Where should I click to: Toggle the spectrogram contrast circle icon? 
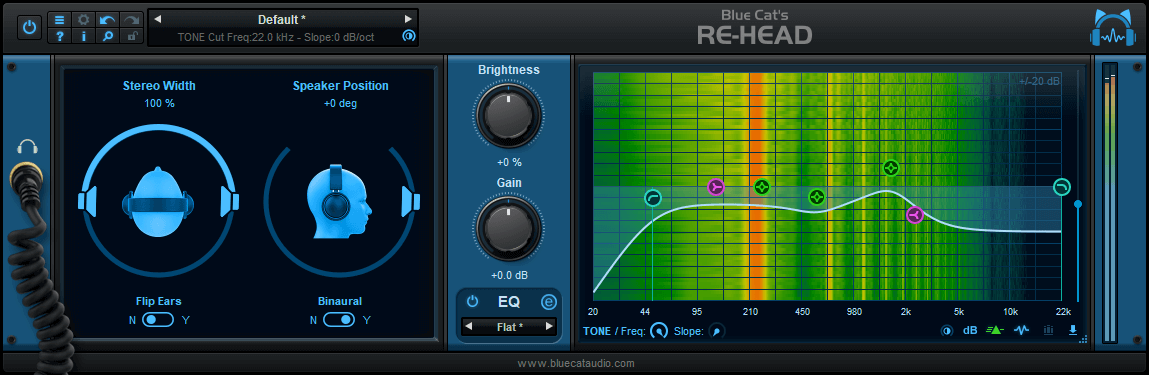tap(946, 330)
